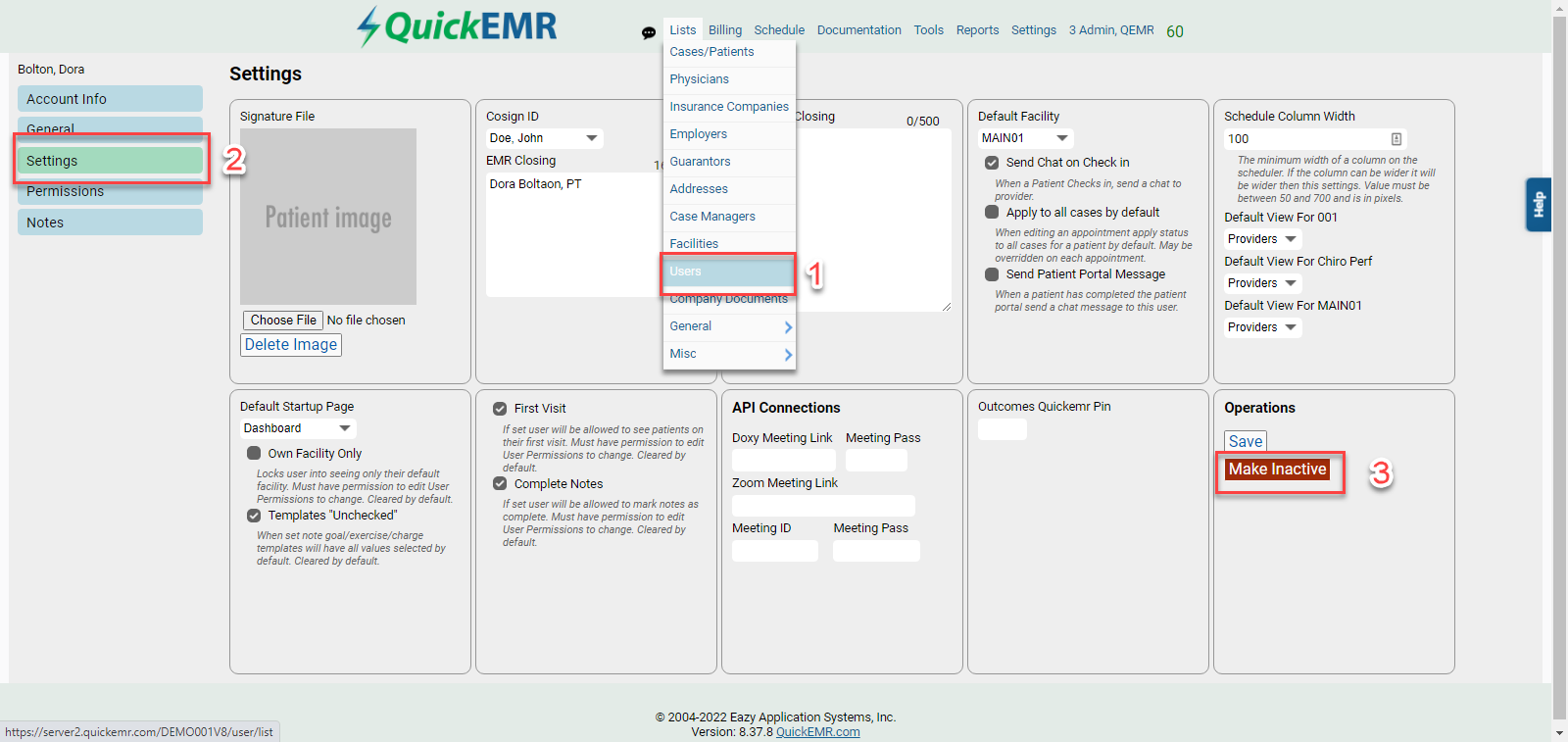Image resolution: width=1568 pixels, height=742 pixels.
Task: Toggle the First Visit checkbox
Action: click(x=500, y=409)
